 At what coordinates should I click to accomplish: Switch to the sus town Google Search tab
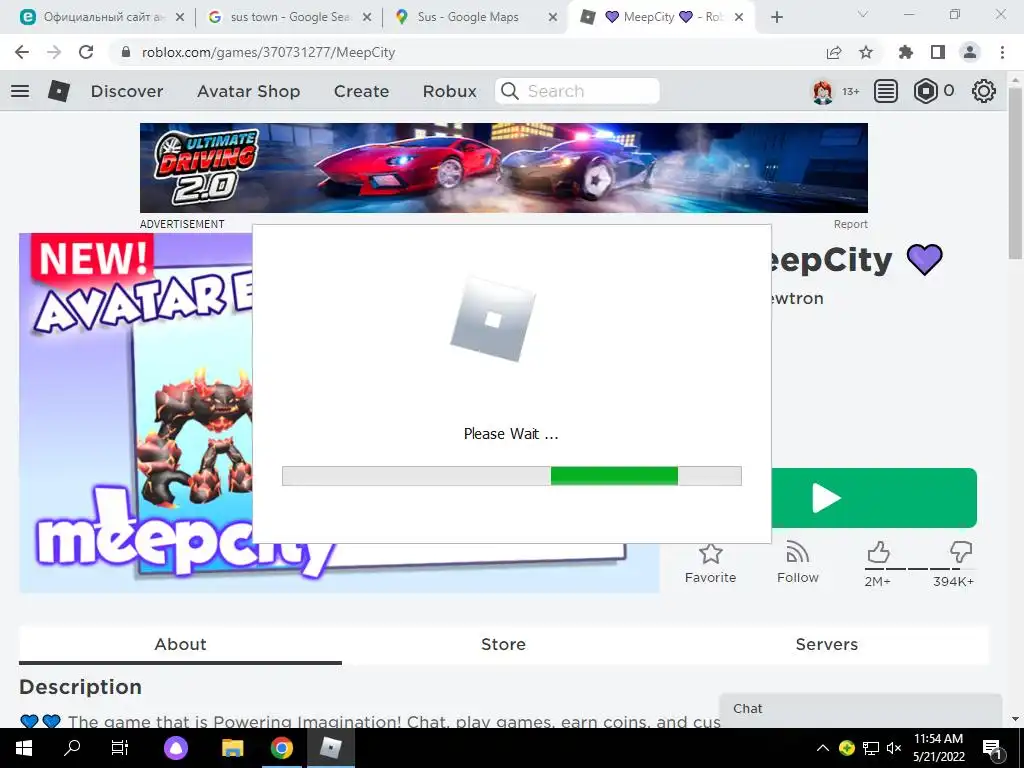pos(289,17)
